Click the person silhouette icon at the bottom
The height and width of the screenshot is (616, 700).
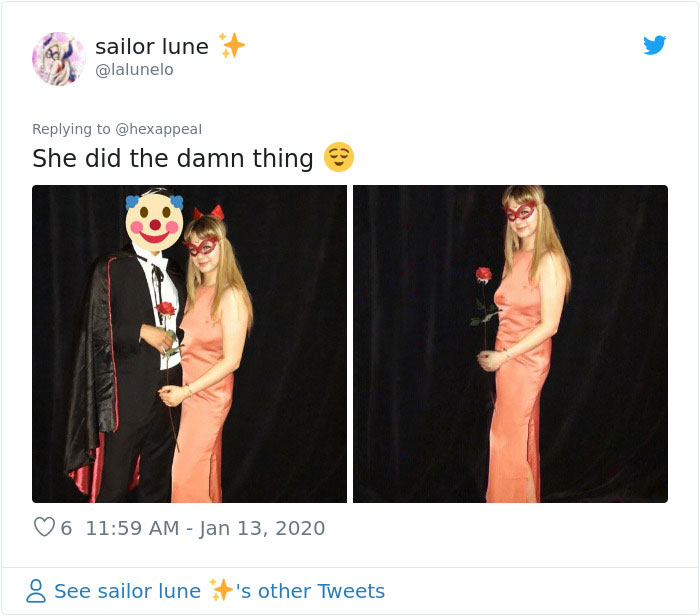tap(36, 591)
